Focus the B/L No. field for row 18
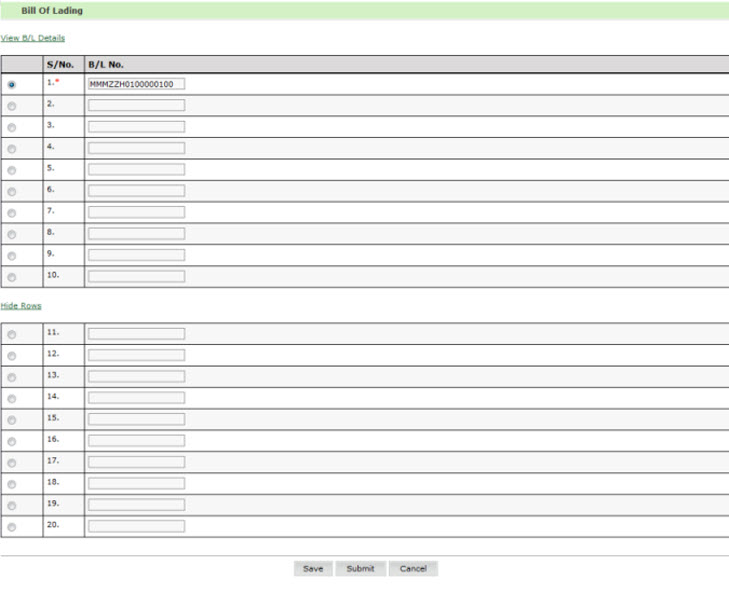 pyautogui.click(x=136, y=484)
